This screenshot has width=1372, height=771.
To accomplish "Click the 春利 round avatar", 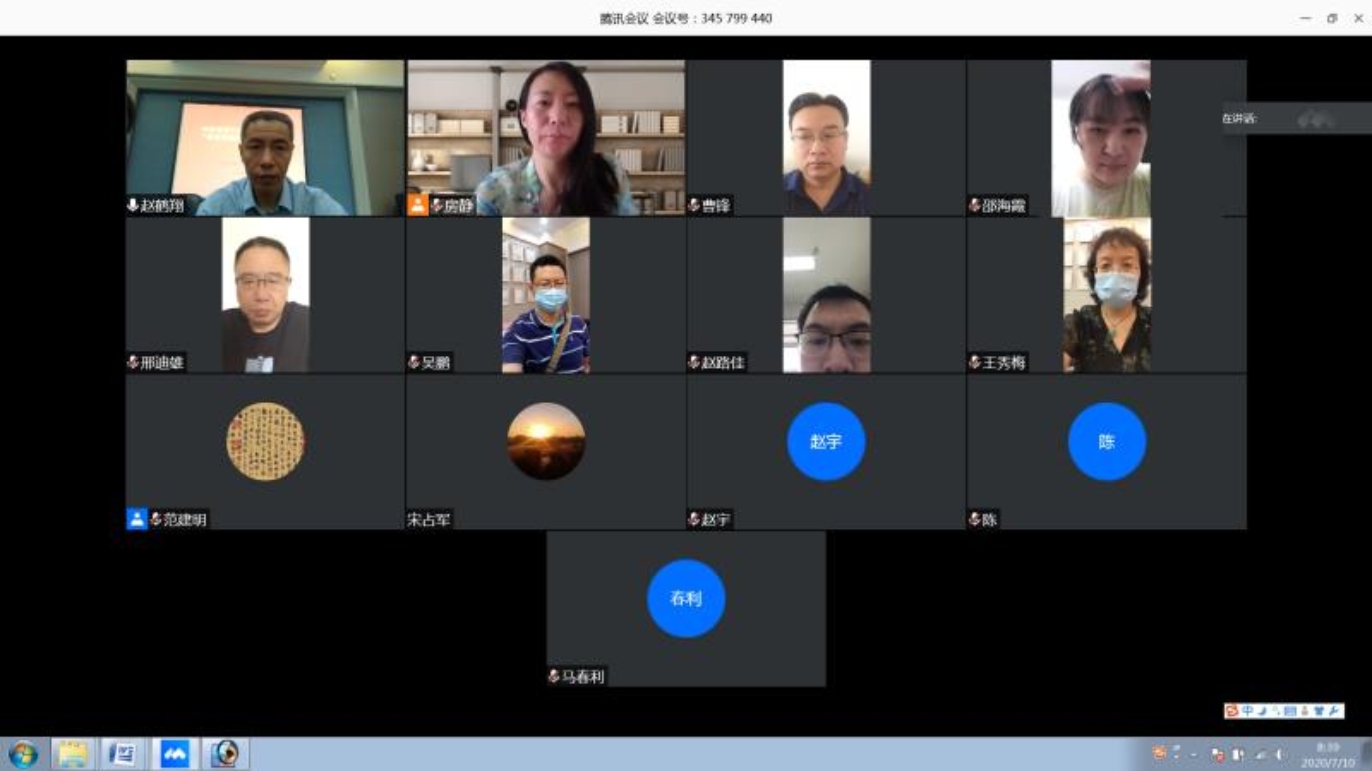I will [x=685, y=598].
